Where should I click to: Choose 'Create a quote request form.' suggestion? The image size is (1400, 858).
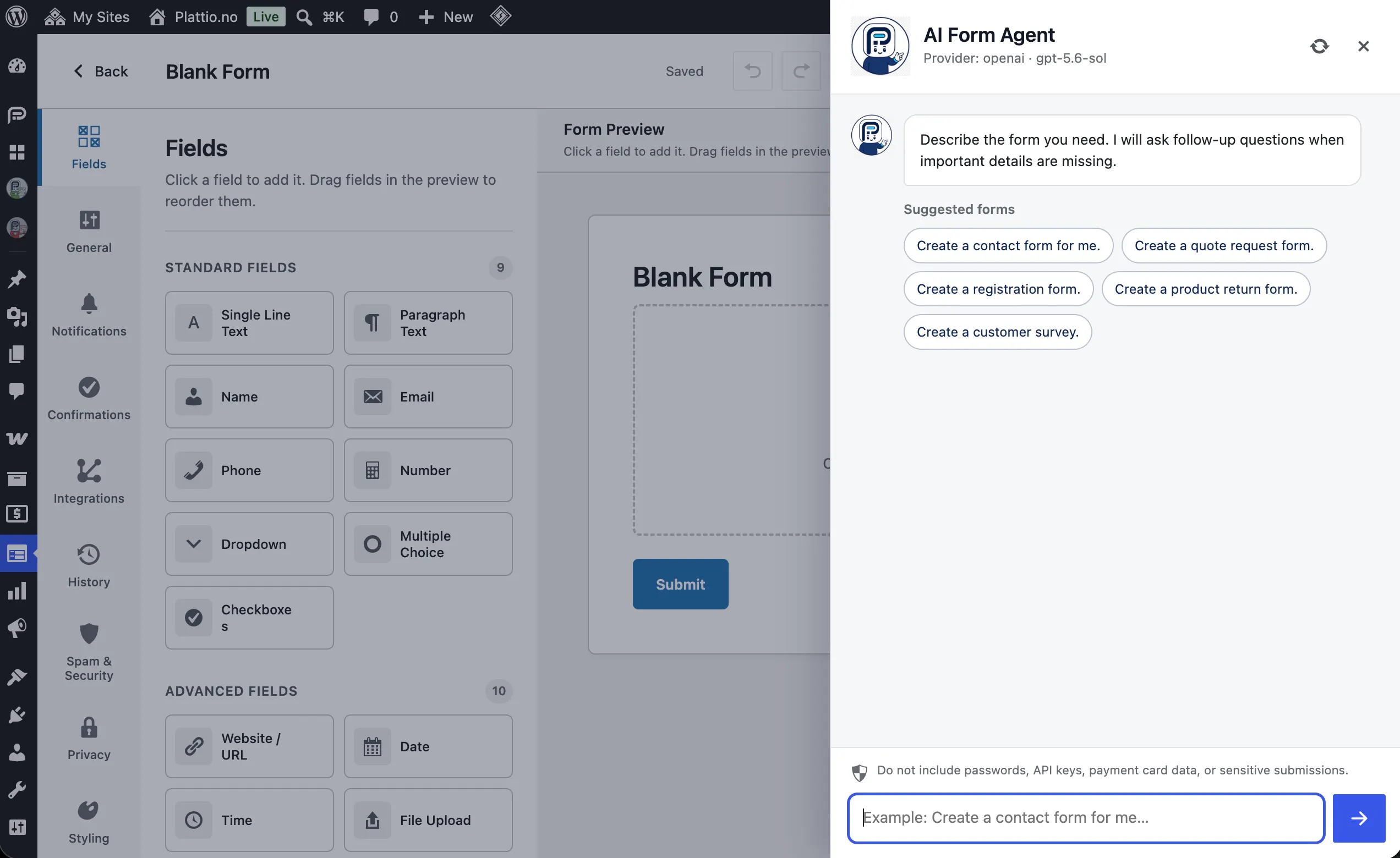click(1224, 245)
